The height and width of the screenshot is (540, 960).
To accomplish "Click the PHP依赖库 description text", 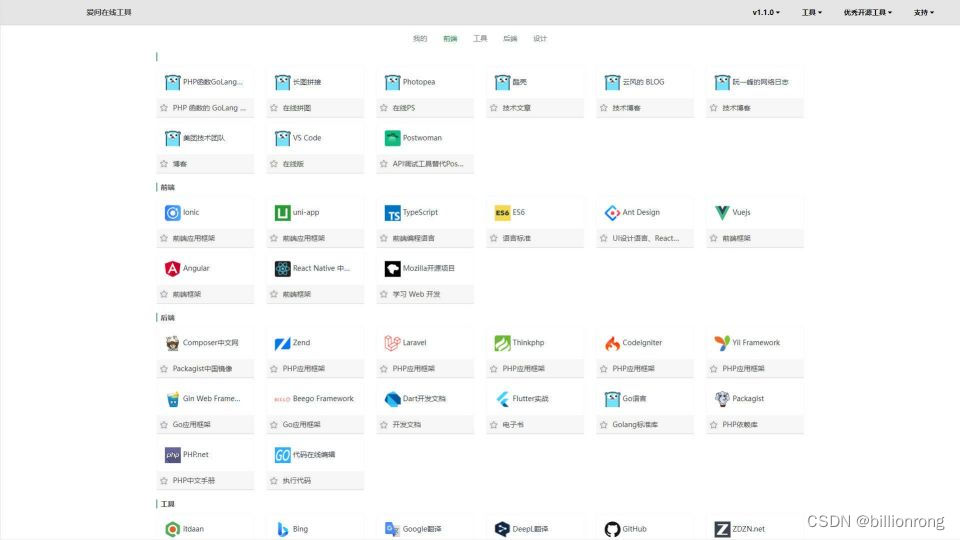I will (740, 424).
